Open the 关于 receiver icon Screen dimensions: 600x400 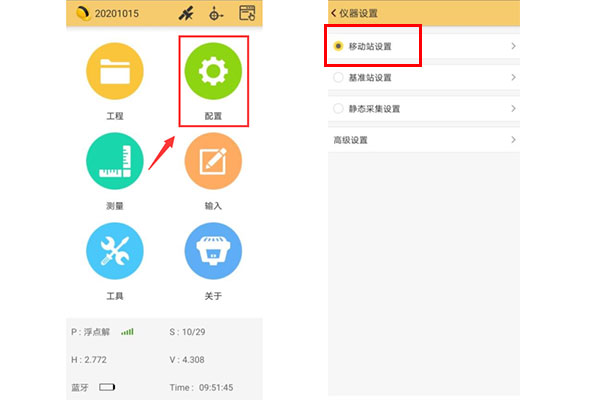[213, 251]
